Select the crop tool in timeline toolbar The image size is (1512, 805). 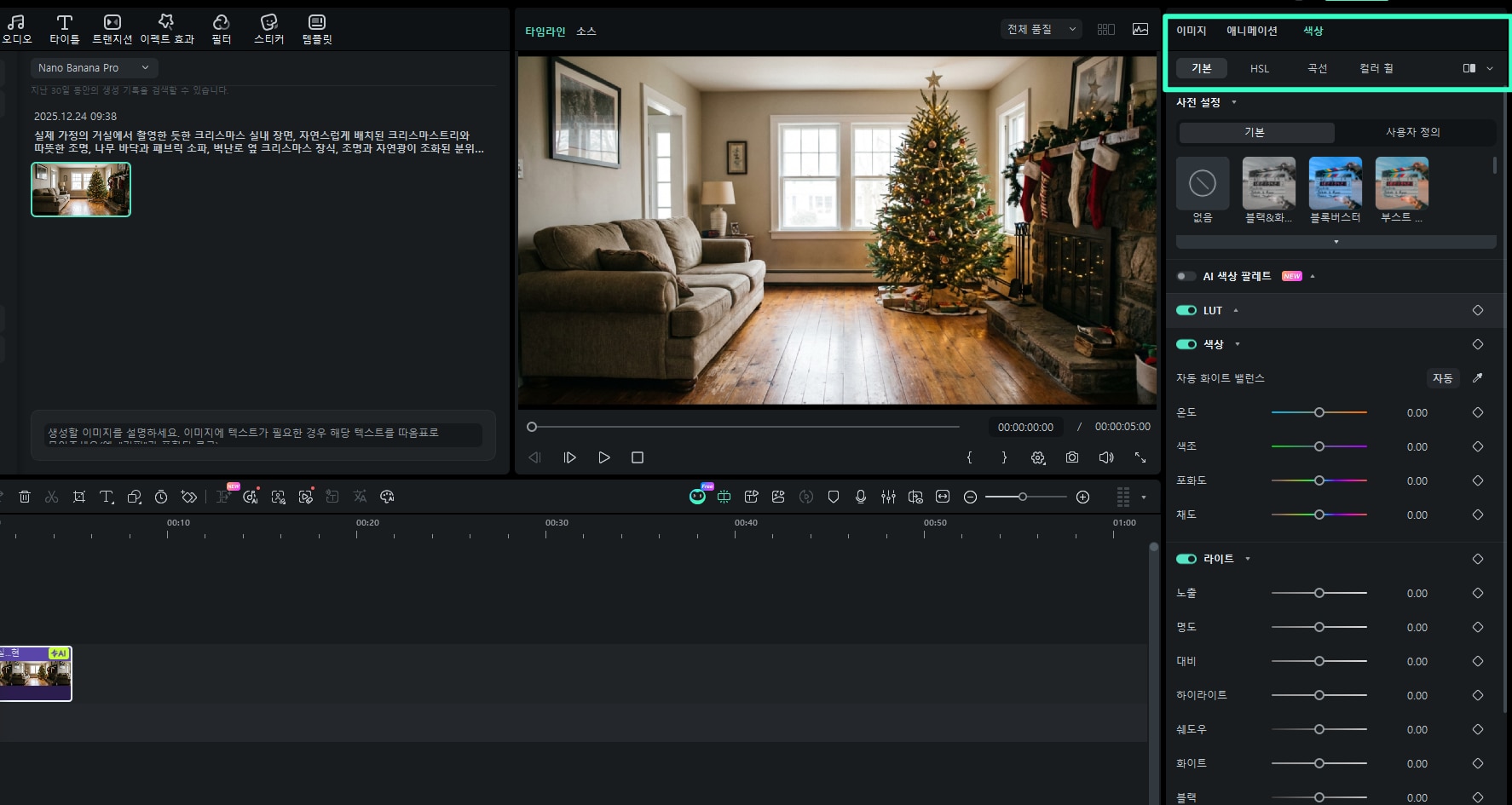click(x=79, y=497)
